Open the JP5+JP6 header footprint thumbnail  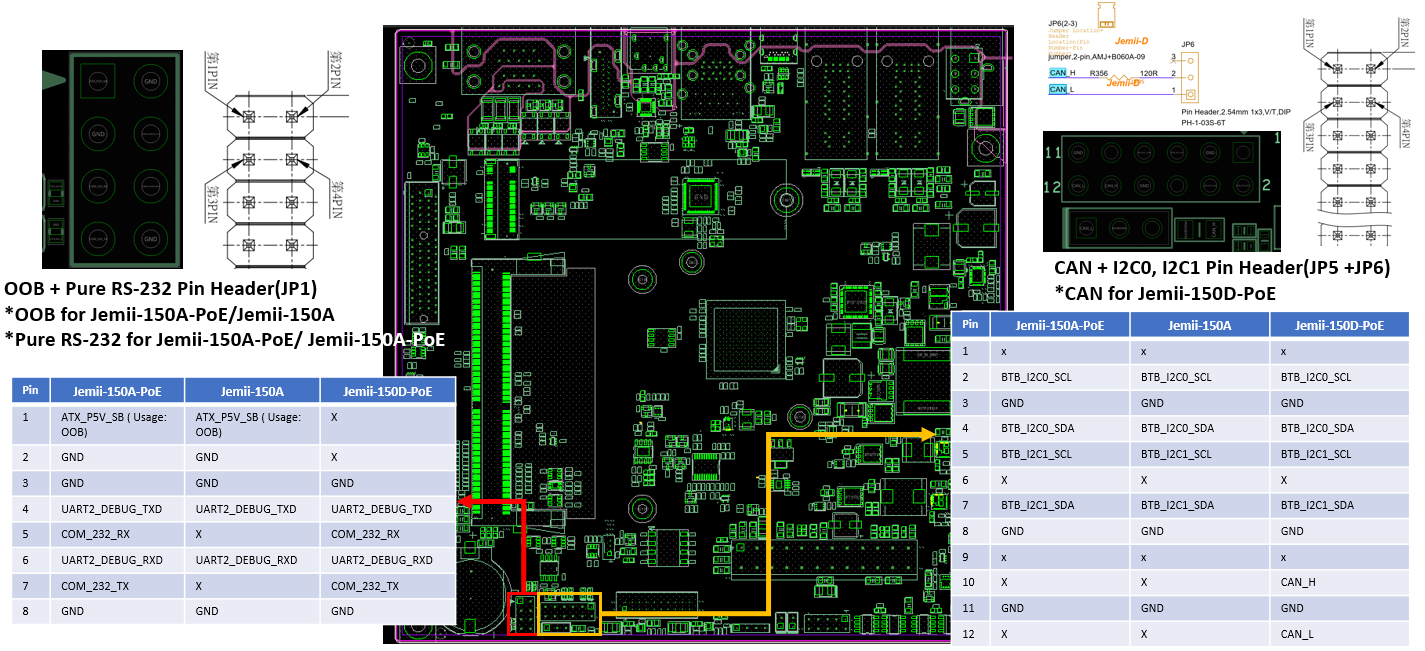[1161, 190]
